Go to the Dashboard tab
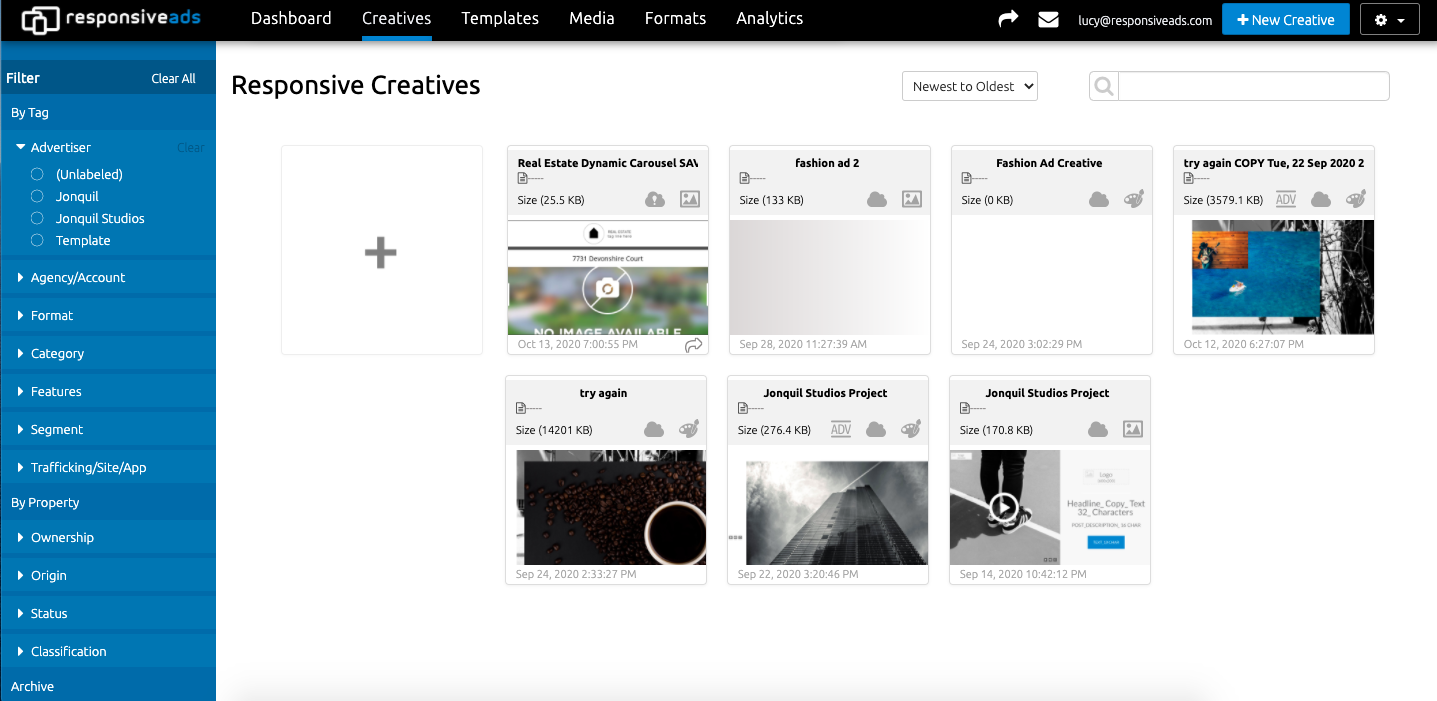Screen dimensions: 1437x701 (291, 19)
